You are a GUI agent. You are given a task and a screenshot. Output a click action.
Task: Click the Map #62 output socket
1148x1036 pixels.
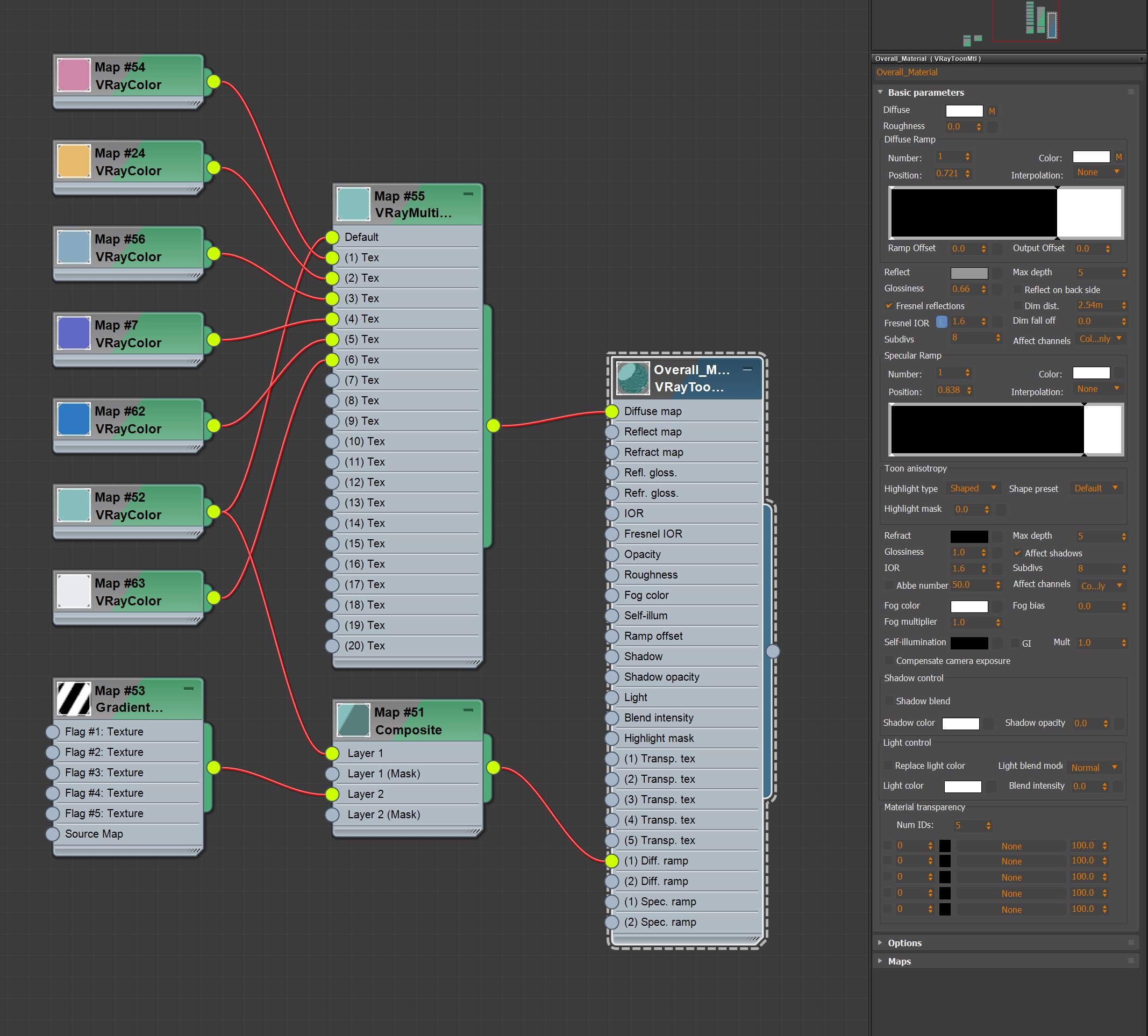tap(213, 425)
